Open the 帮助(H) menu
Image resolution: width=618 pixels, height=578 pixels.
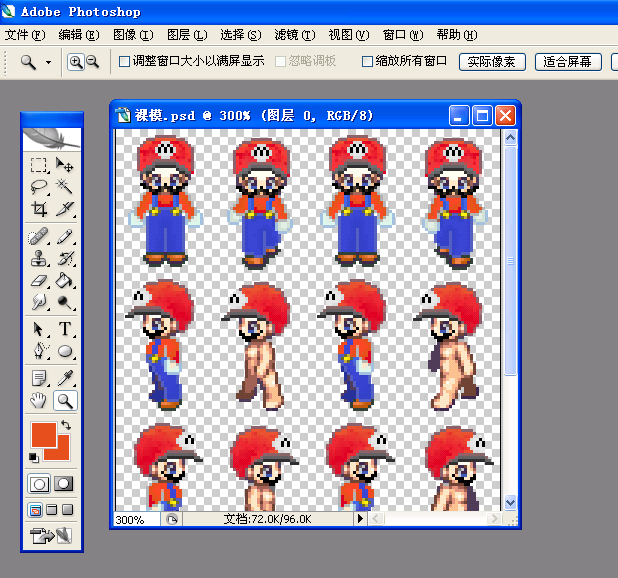pos(457,35)
